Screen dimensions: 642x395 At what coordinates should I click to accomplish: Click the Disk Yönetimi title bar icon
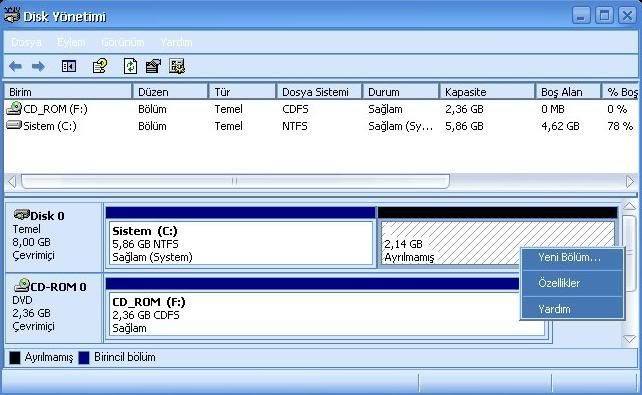(11, 15)
